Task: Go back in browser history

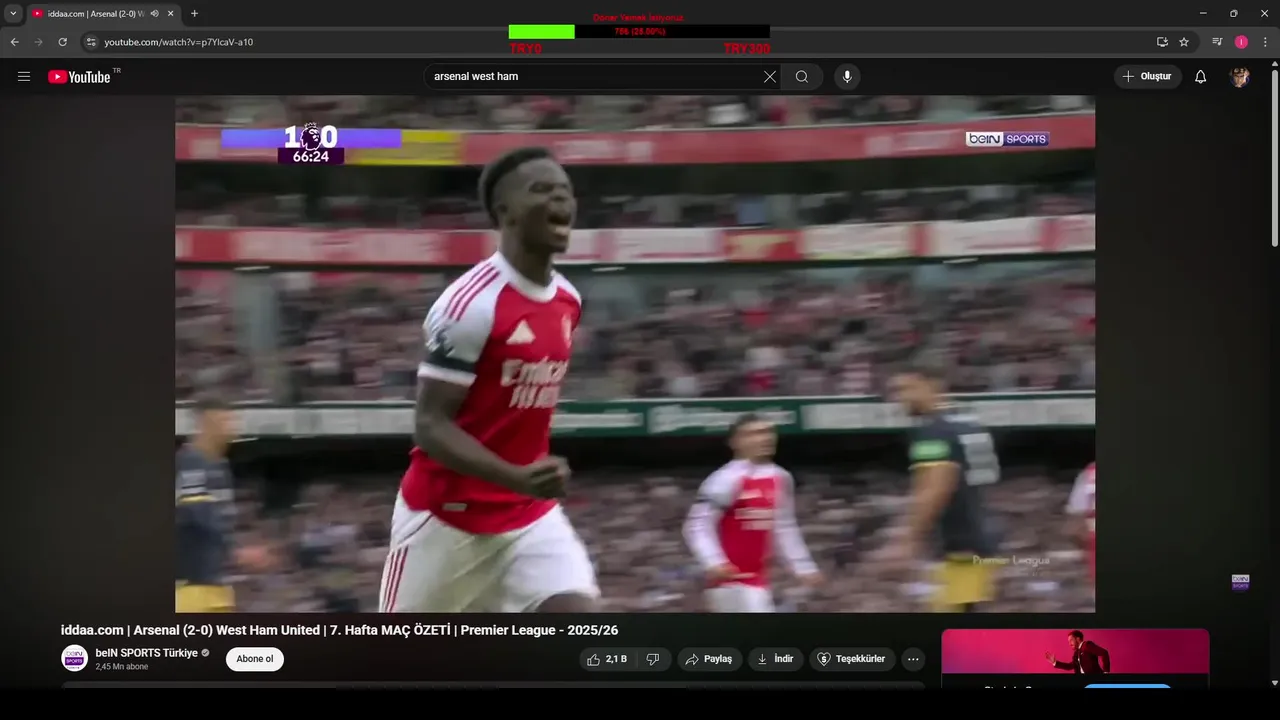Action: click(x=14, y=42)
